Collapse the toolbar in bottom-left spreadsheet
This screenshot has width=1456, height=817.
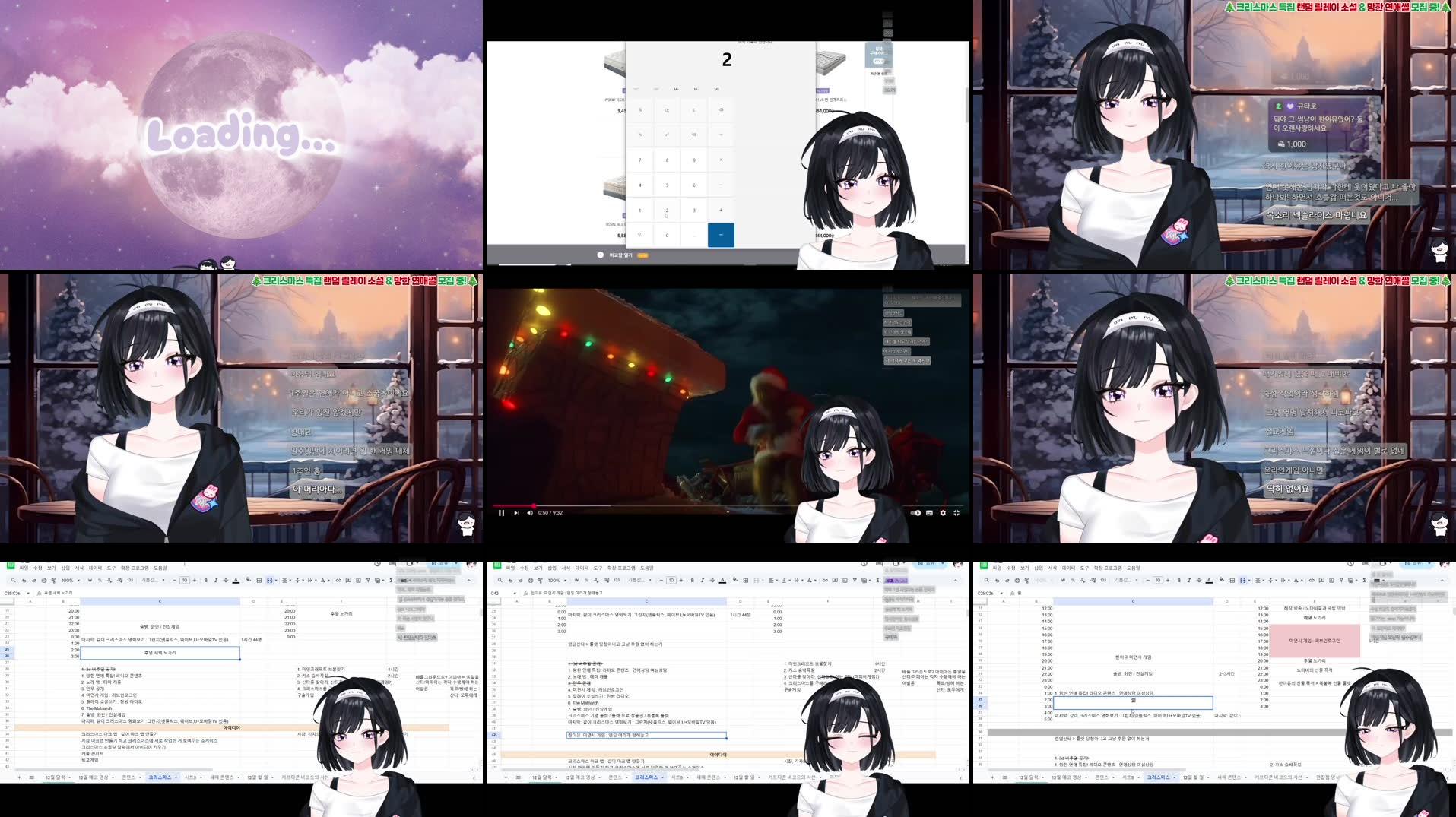[469, 581]
